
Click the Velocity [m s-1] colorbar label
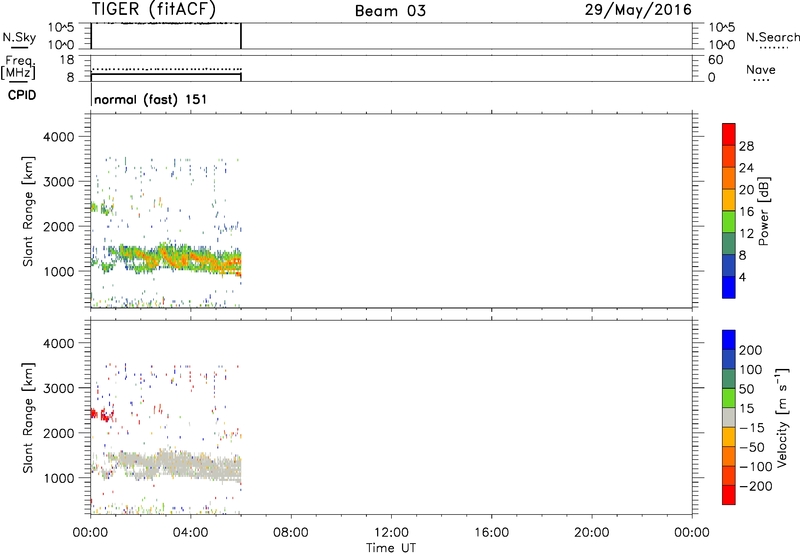click(782, 417)
